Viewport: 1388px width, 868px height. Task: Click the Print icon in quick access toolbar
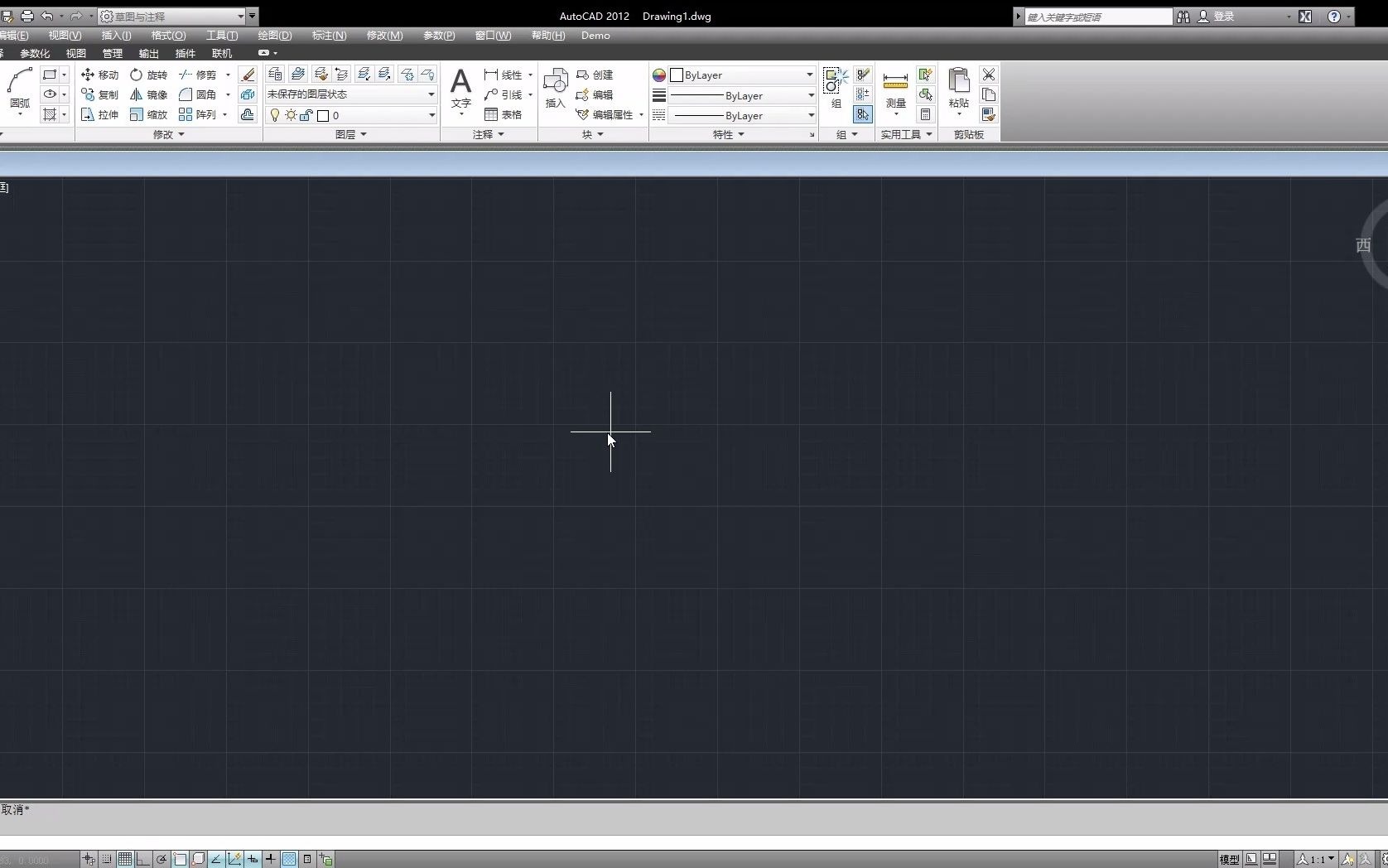click(x=27, y=16)
